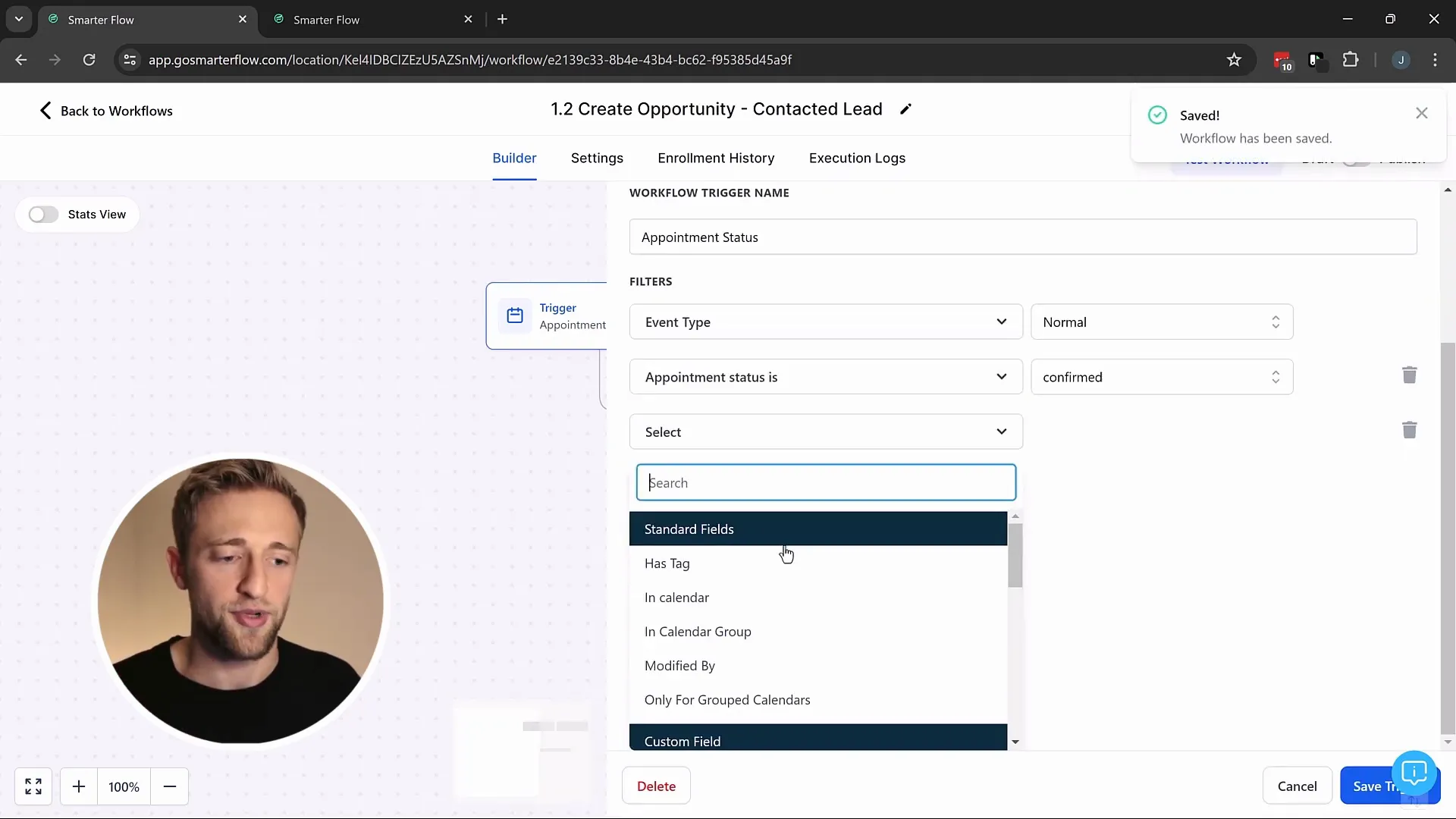
Task: Zoom in on the canvas with plus button
Action: pos(79,786)
